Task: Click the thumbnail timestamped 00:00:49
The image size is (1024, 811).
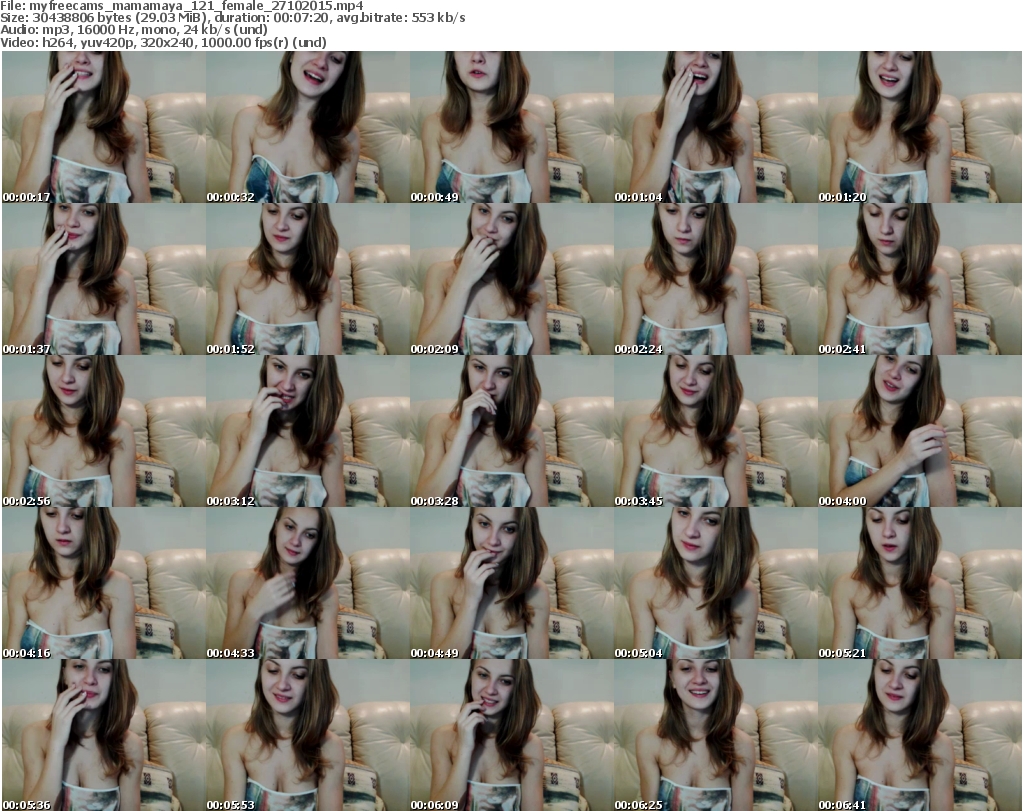Action: (511, 127)
